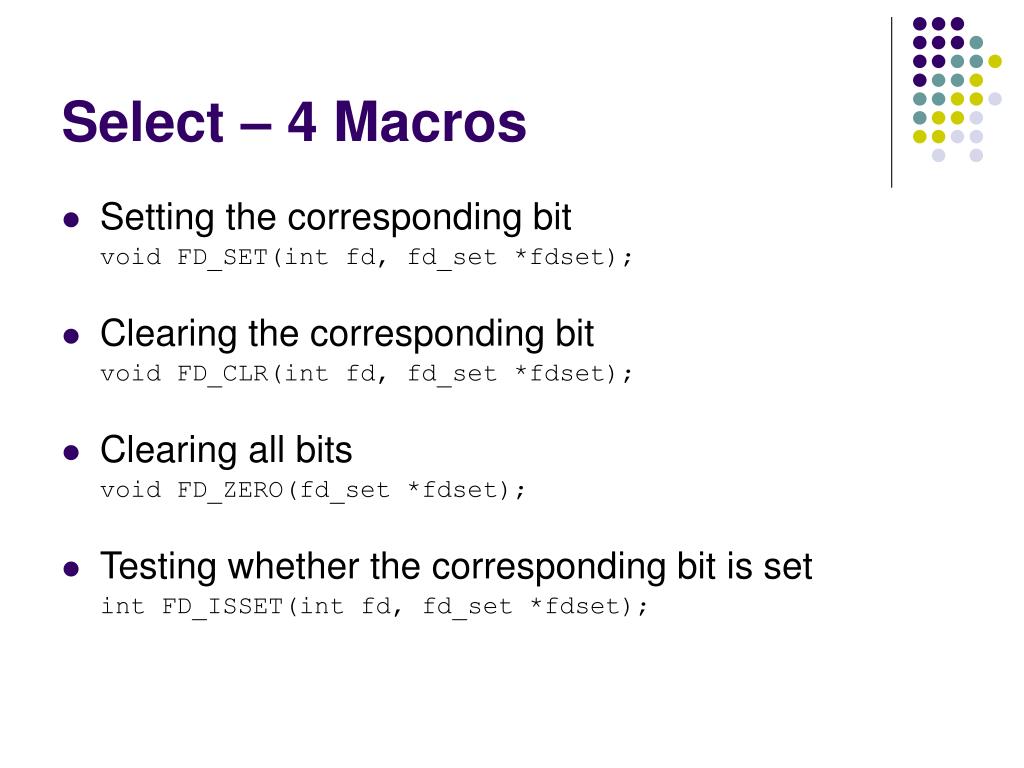Screen dimensions: 1024x768
Task: Select the 'Setting the corresponding bit' heading text
Action: click(x=336, y=217)
